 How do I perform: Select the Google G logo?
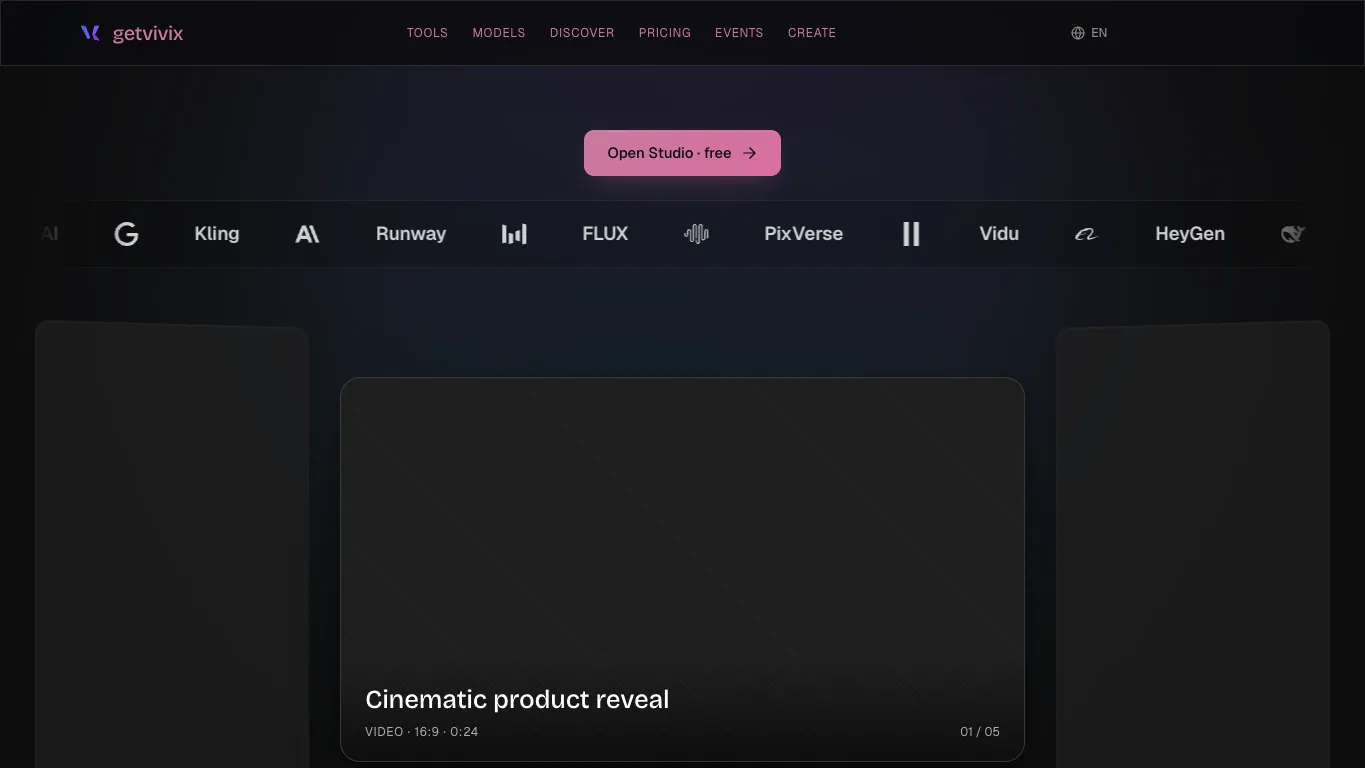click(126, 234)
